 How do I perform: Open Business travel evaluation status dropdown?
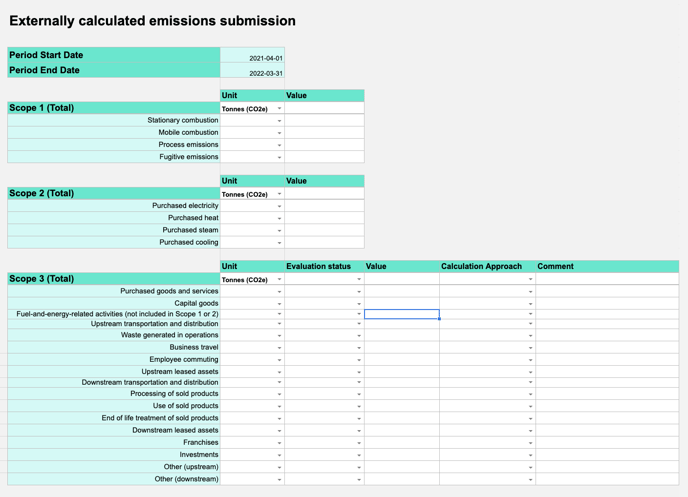(x=359, y=348)
